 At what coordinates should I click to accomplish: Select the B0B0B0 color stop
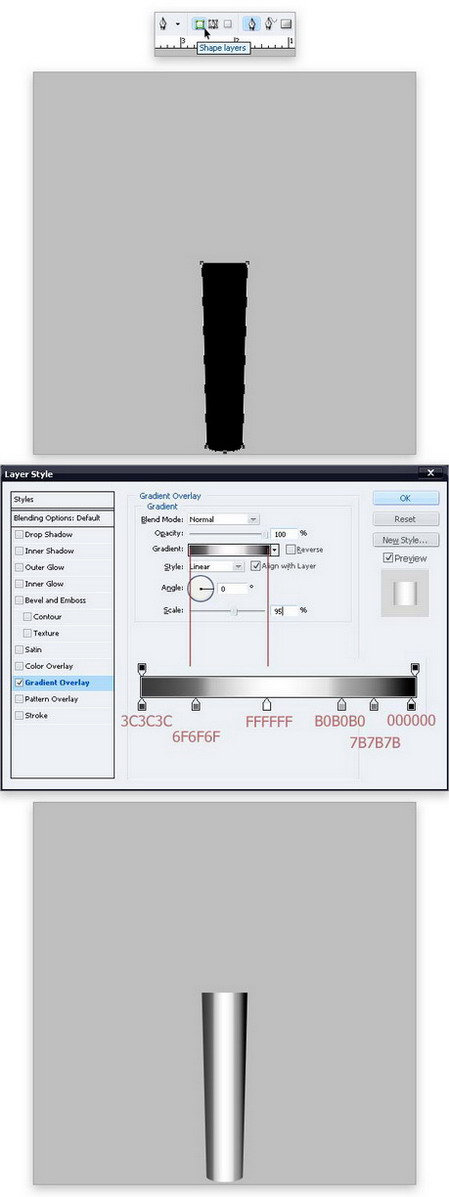click(341, 704)
